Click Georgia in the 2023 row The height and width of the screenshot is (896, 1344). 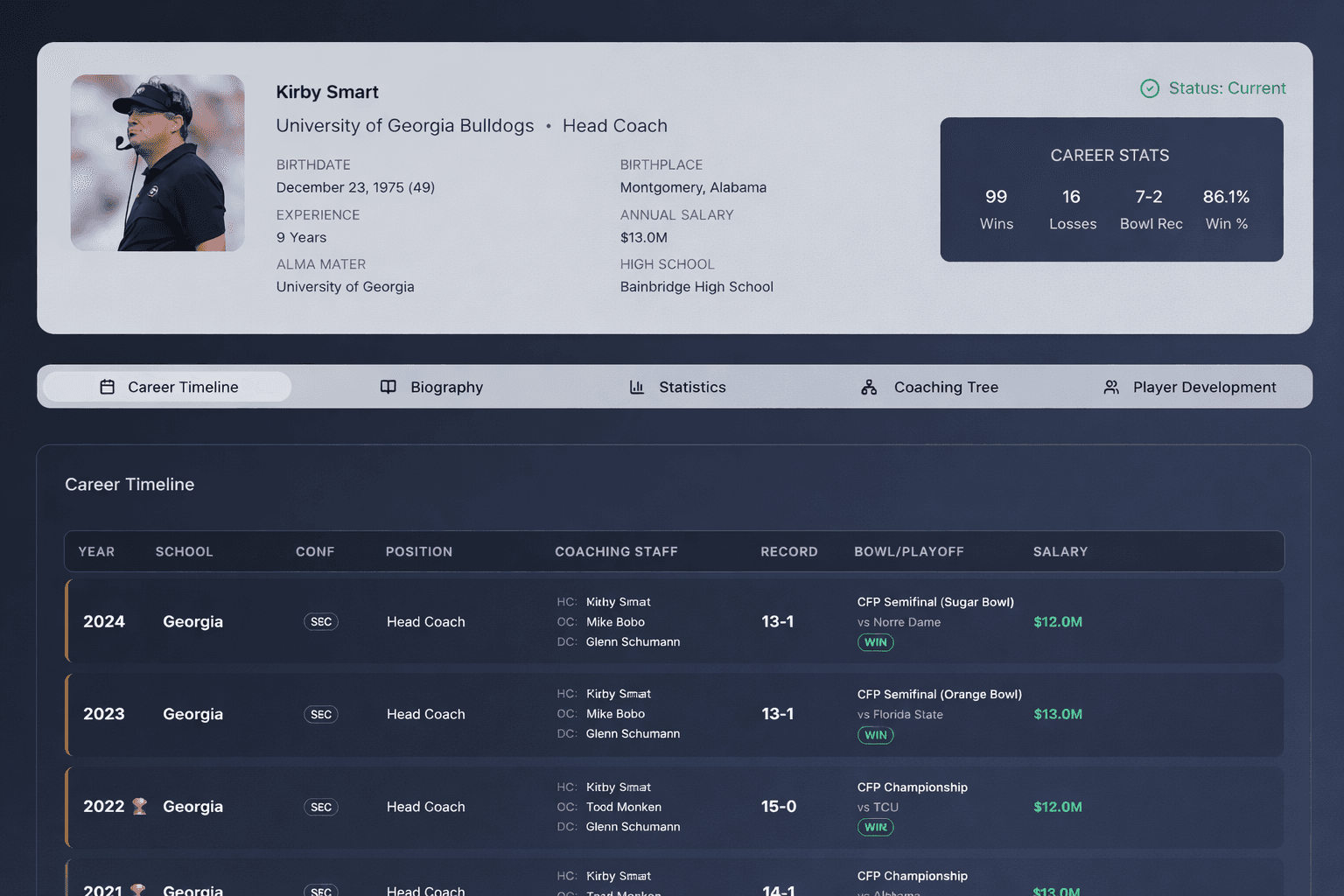[x=192, y=714]
